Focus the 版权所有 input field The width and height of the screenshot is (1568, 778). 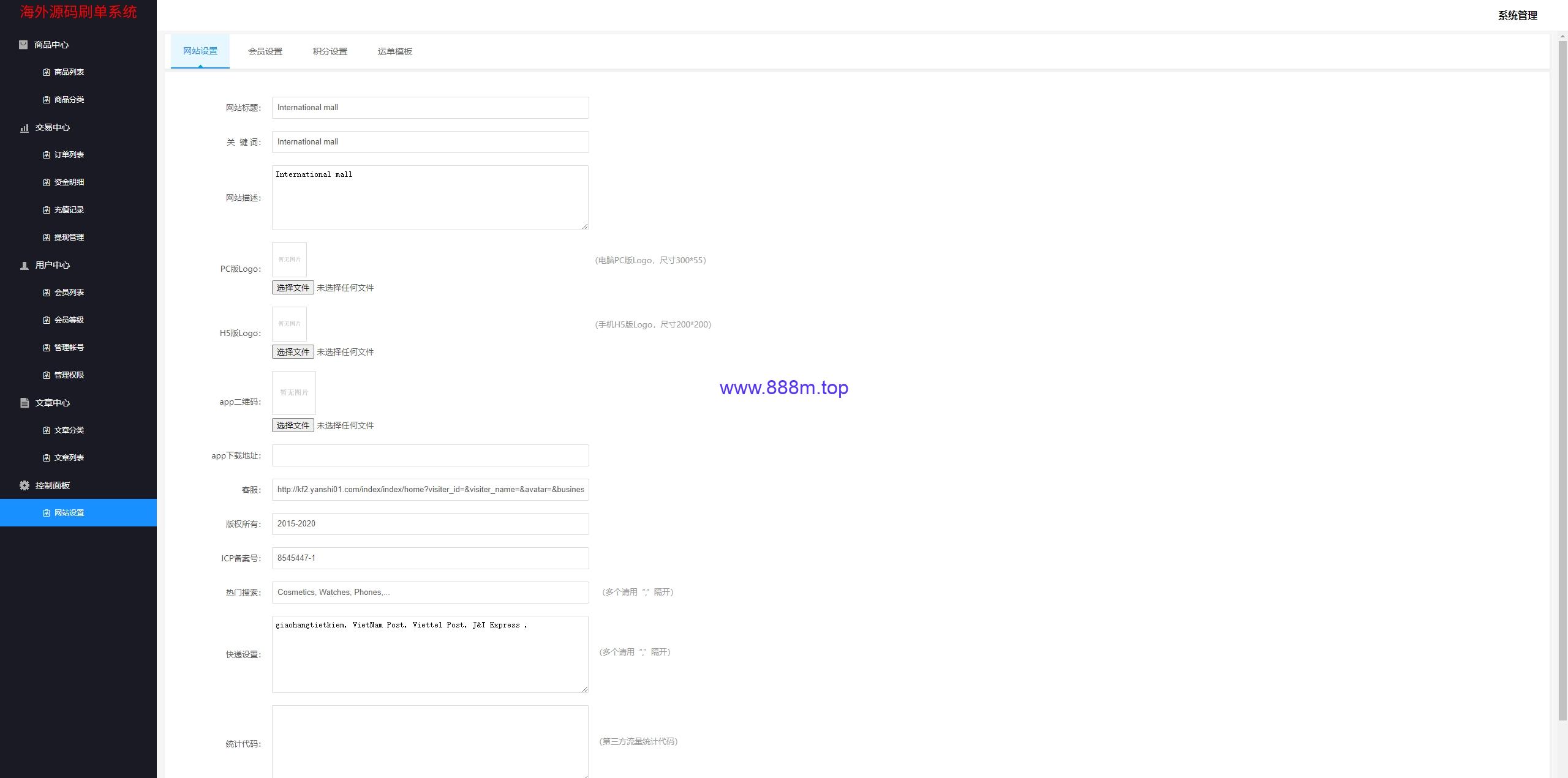430,524
